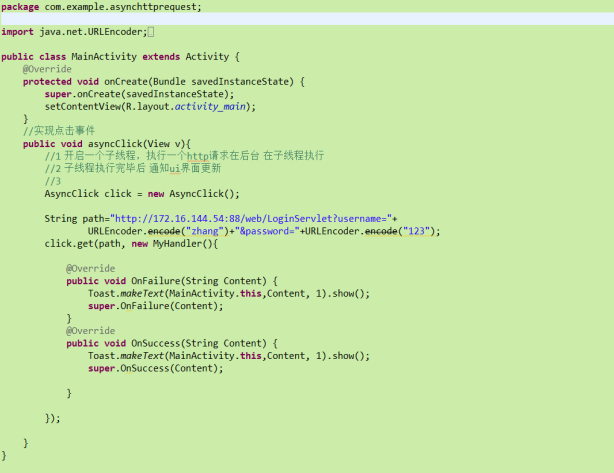
Task: Click the class name MainActivity in declaration
Action: coord(104,57)
